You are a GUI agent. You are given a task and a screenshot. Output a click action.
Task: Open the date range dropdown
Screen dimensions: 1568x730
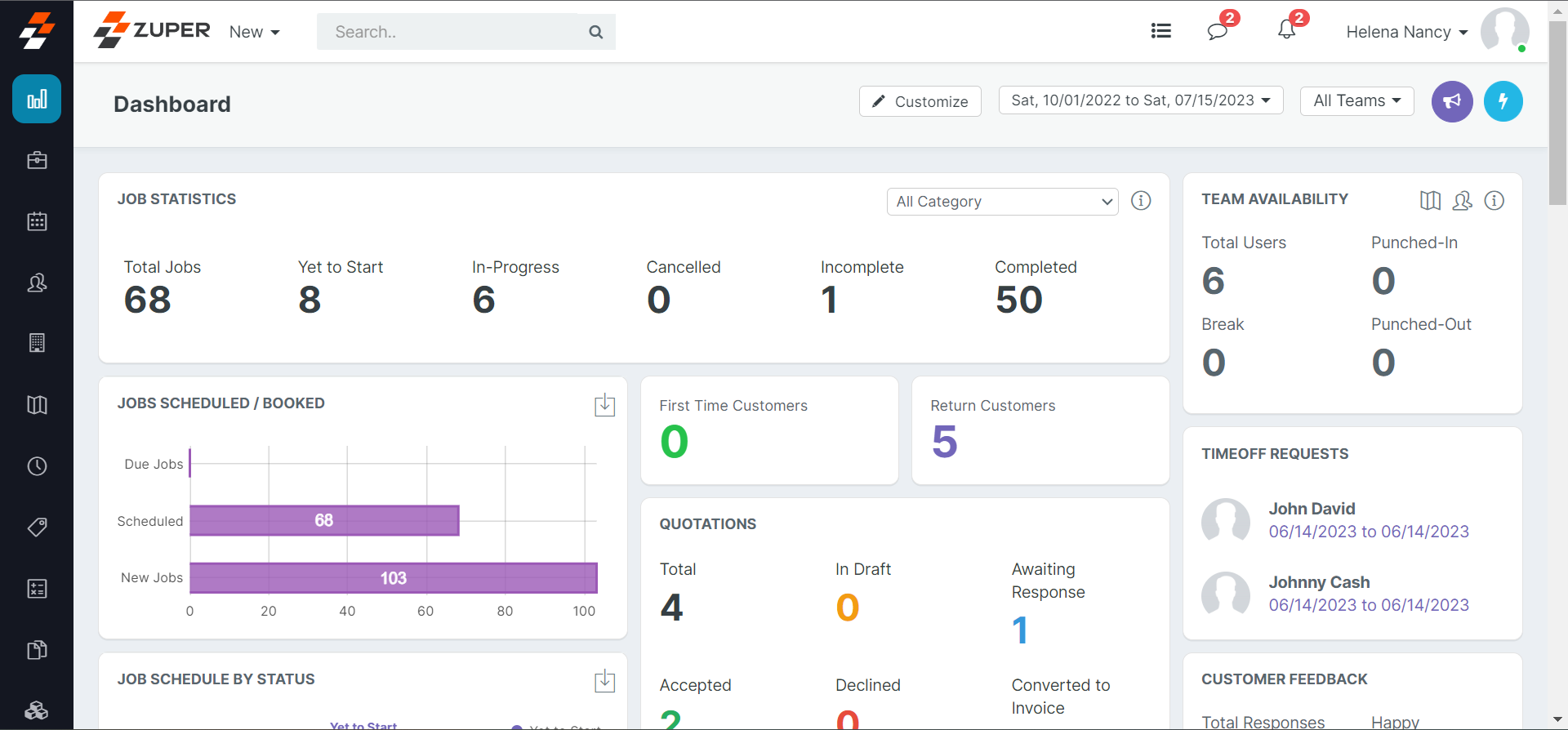(x=1140, y=100)
